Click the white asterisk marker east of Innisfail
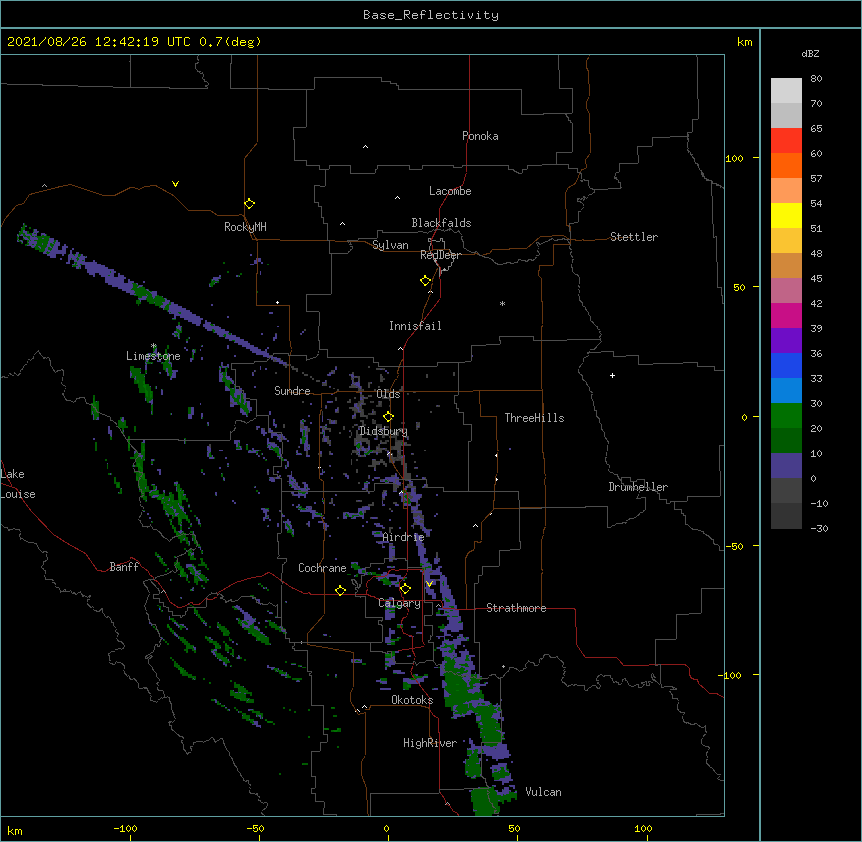The width and height of the screenshot is (862, 842). coord(502,303)
